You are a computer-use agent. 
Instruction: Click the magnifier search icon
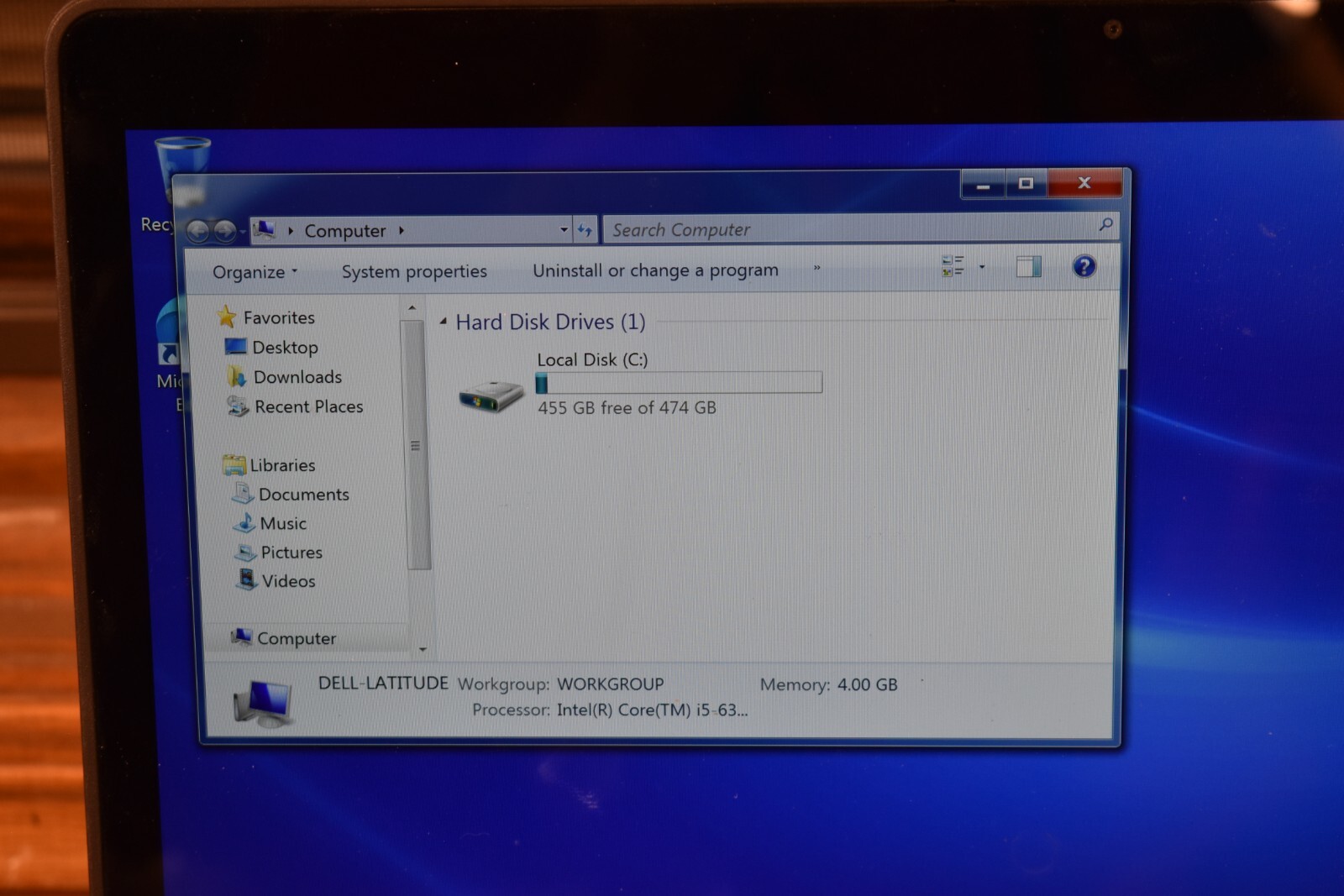pos(1105,225)
